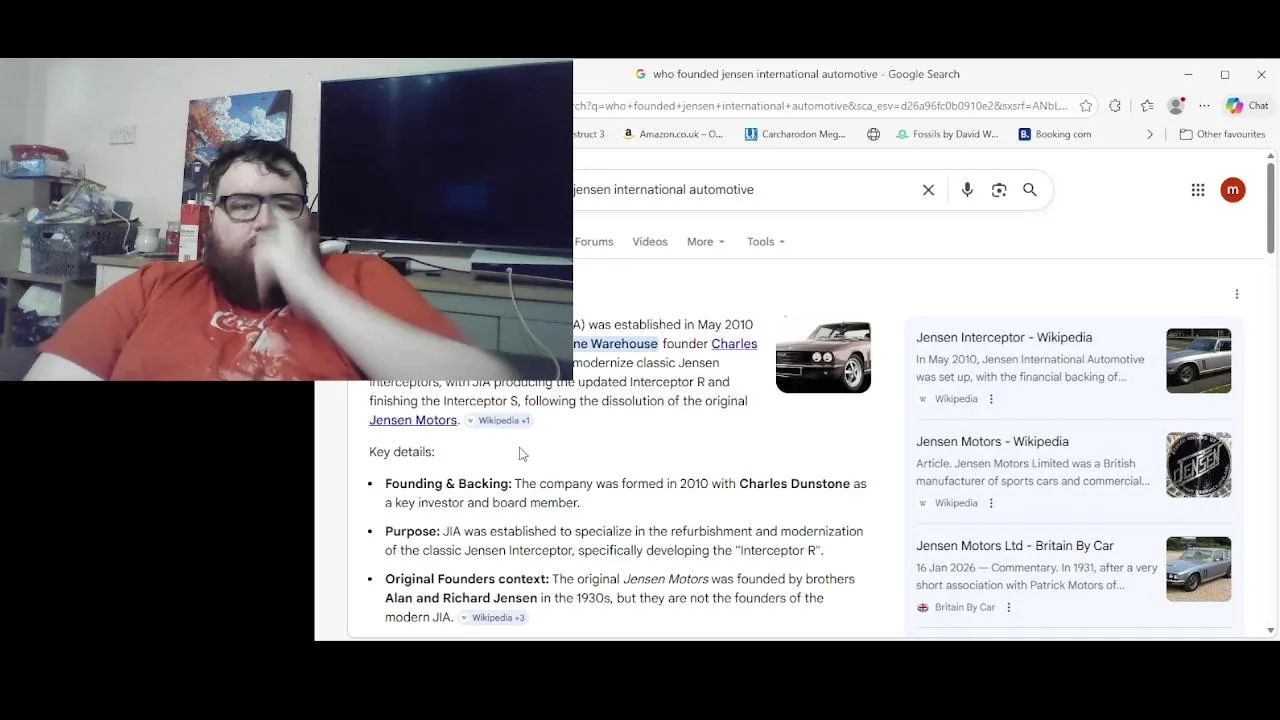
Task: Expand the 'Wikipedia +1' source chip
Action: pyautogui.click(x=498, y=421)
